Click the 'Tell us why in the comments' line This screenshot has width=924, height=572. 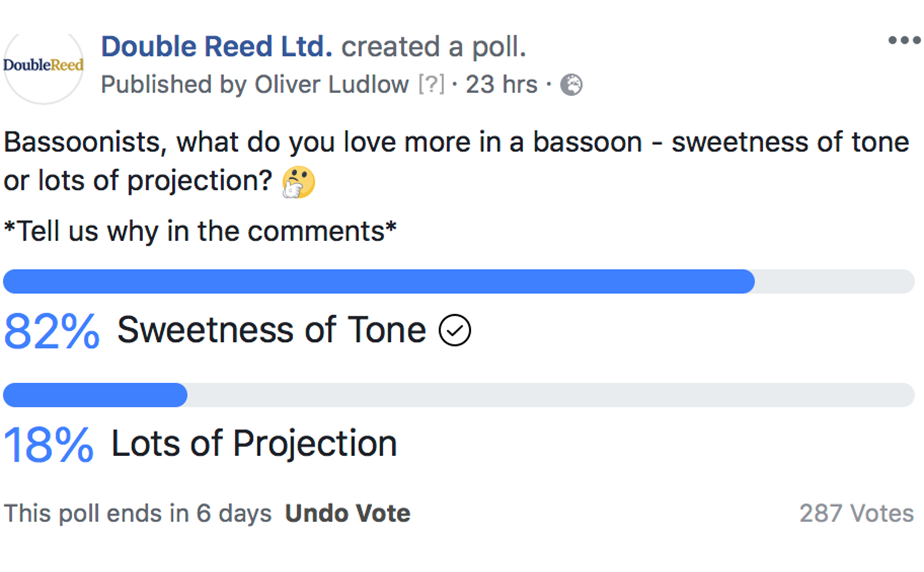coord(200,231)
